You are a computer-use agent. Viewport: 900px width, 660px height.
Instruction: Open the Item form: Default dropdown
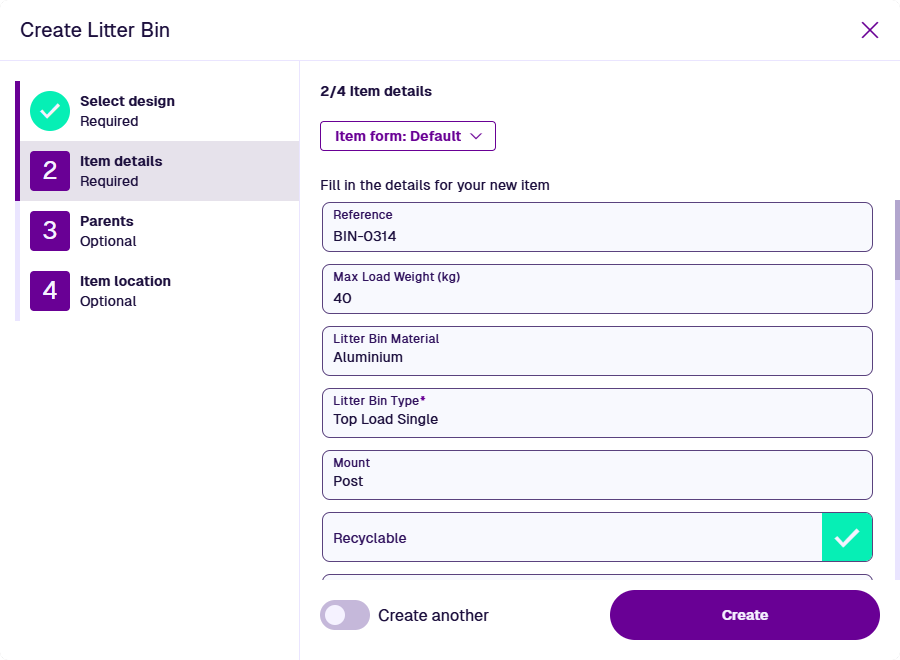(408, 136)
